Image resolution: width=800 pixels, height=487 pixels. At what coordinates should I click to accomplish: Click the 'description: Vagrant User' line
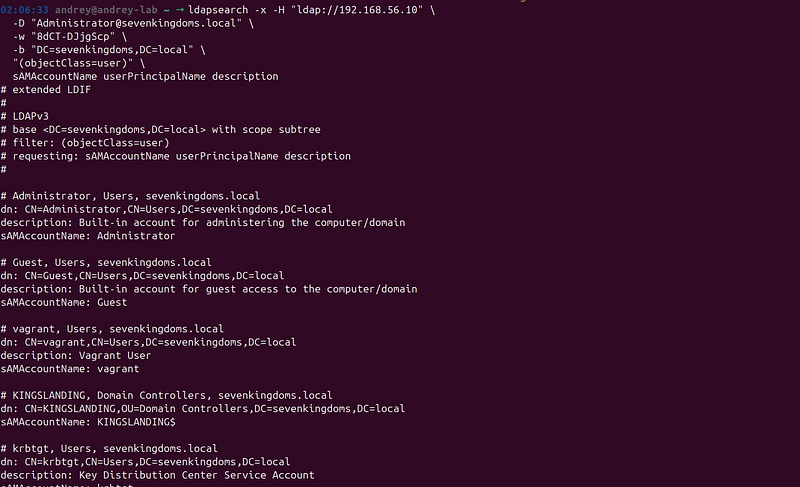point(76,355)
